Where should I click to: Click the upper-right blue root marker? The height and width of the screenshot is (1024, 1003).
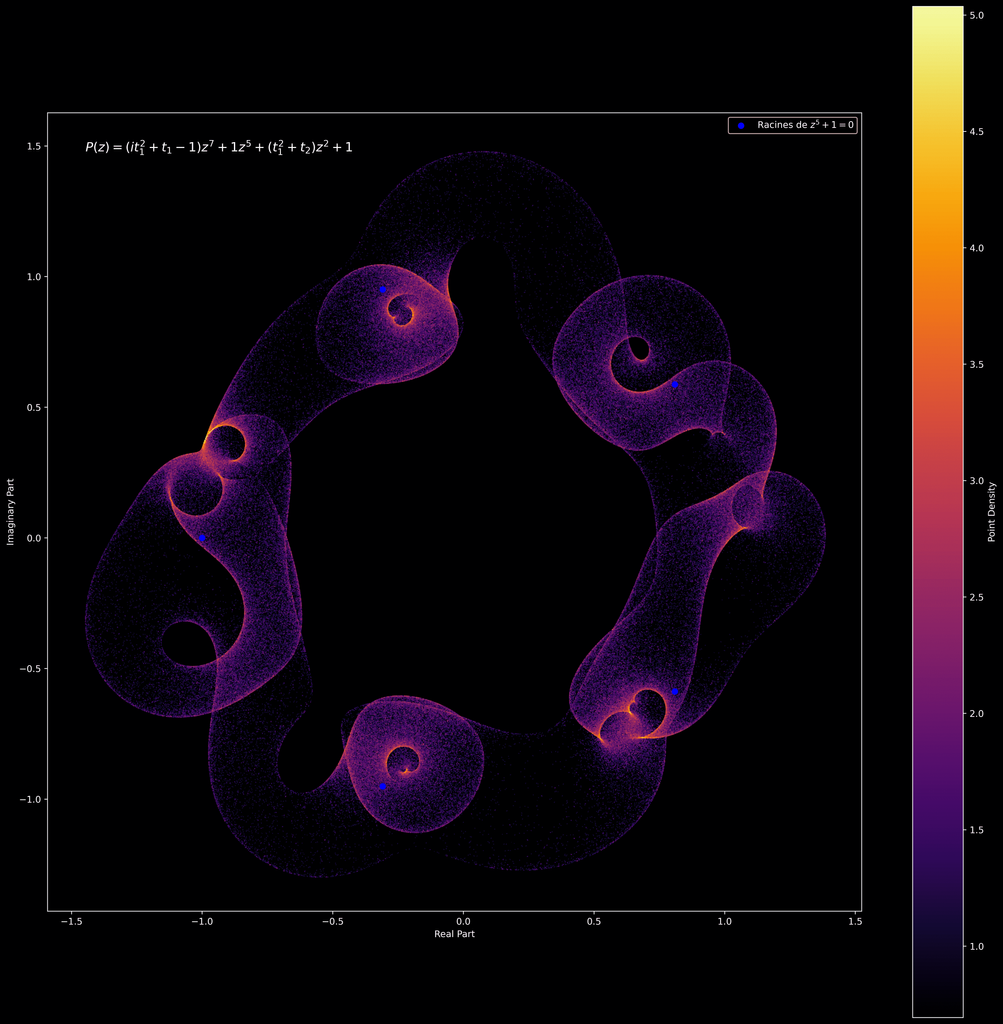point(675,384)
